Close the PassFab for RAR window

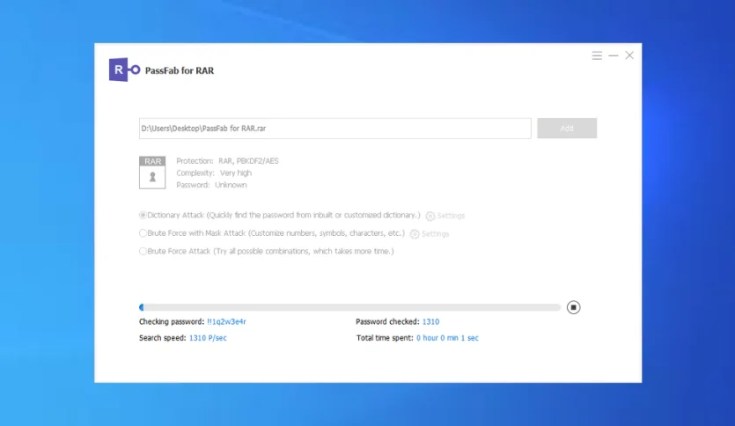click(x=629, y=55)
